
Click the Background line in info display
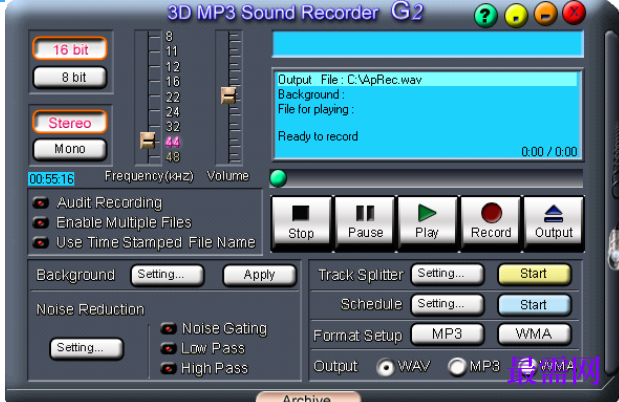(311, 94)
